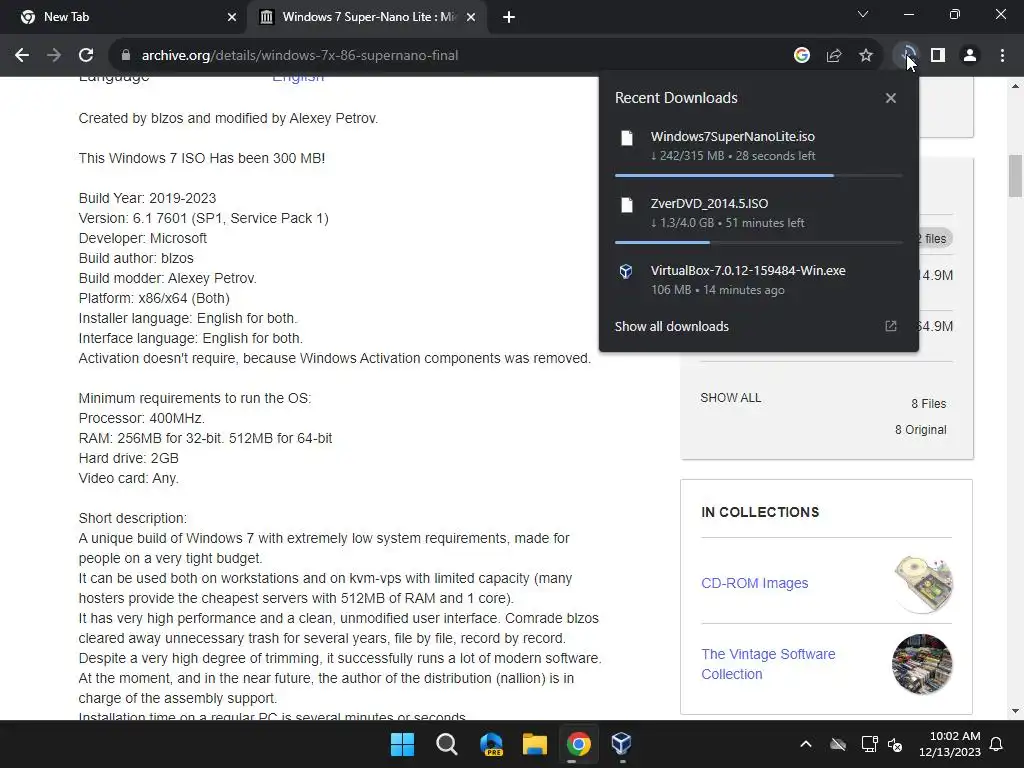Click the muted volume tray icon
This screenshot has height=768, width=1024.
[x=895, y=744]
